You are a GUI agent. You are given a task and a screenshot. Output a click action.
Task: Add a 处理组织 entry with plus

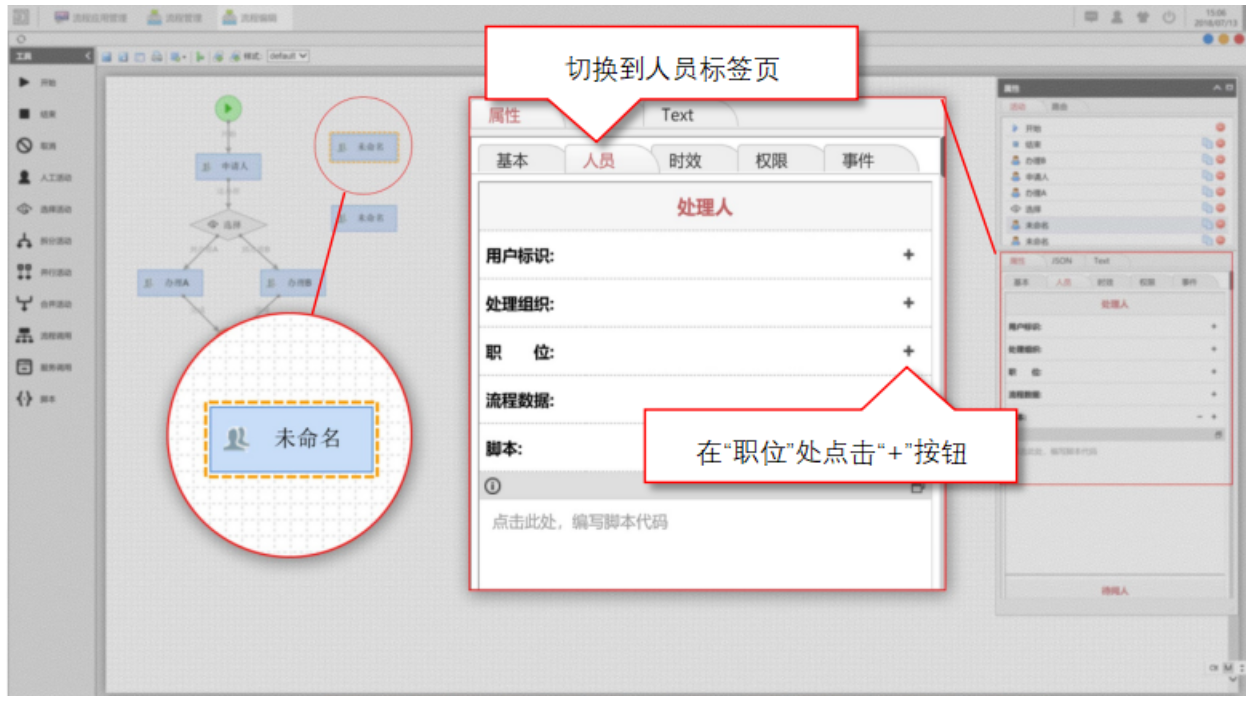[x=908, y=303]
